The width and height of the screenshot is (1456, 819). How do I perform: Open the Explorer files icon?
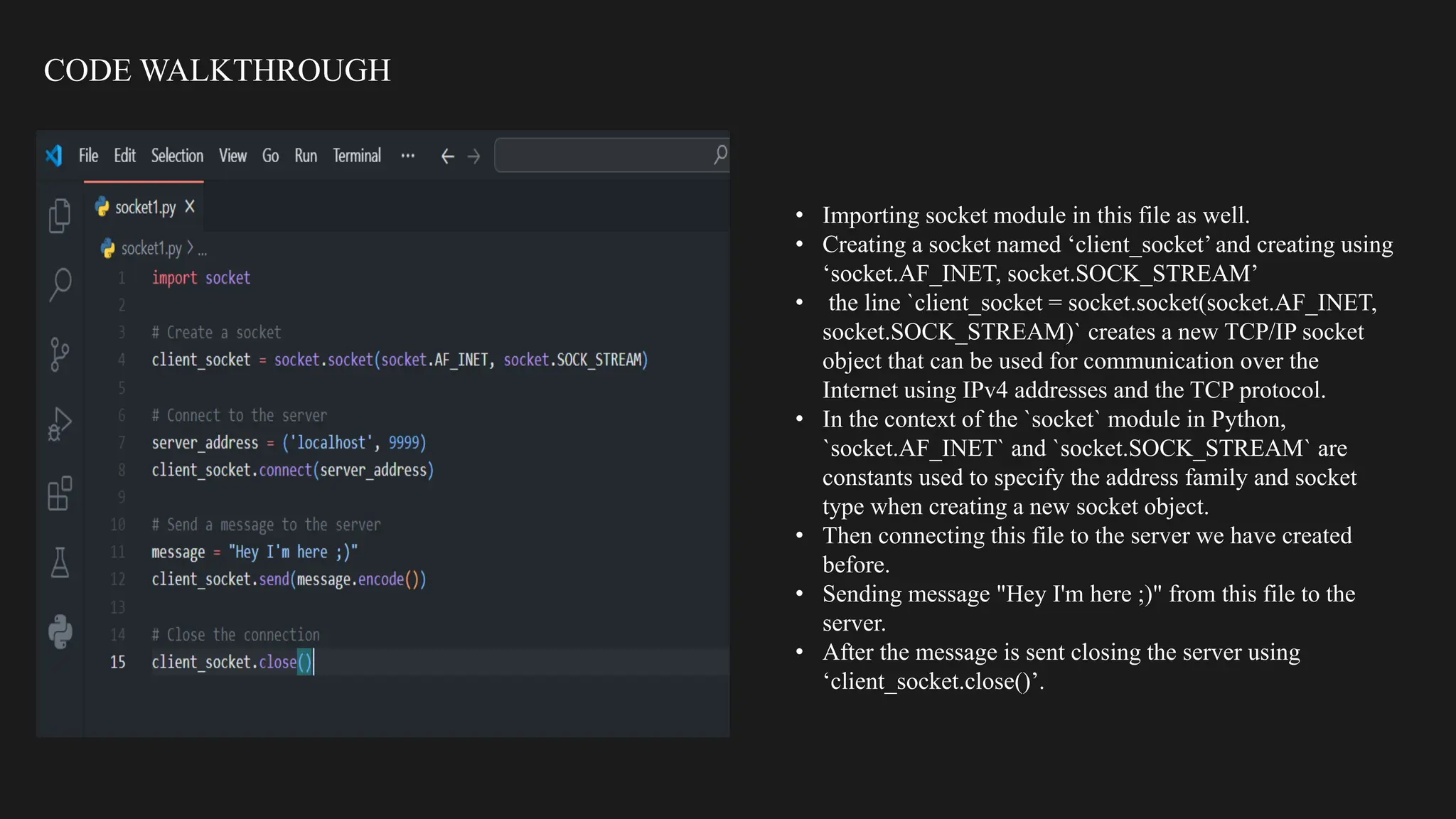pyautogui.click(x=60, y=215)
